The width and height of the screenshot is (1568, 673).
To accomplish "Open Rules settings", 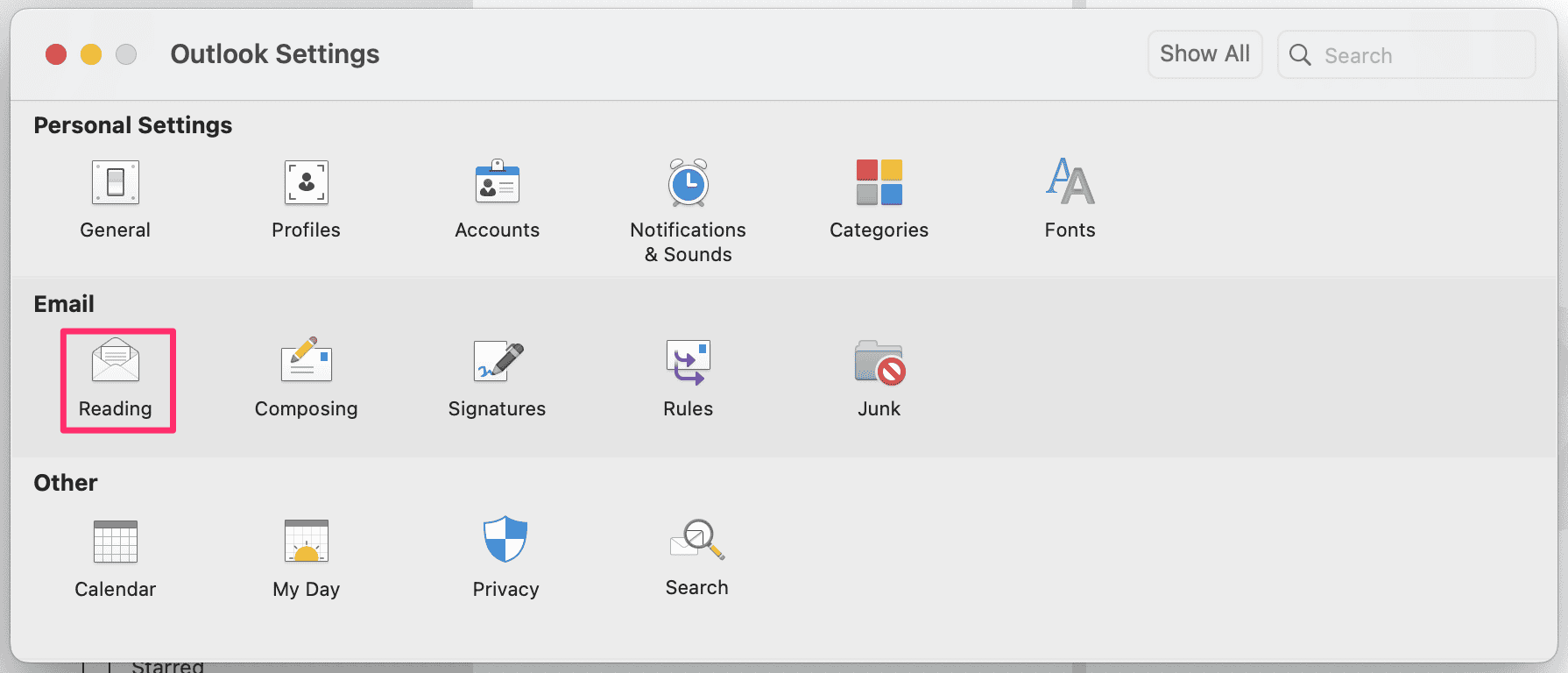I will tap(689, 379).
